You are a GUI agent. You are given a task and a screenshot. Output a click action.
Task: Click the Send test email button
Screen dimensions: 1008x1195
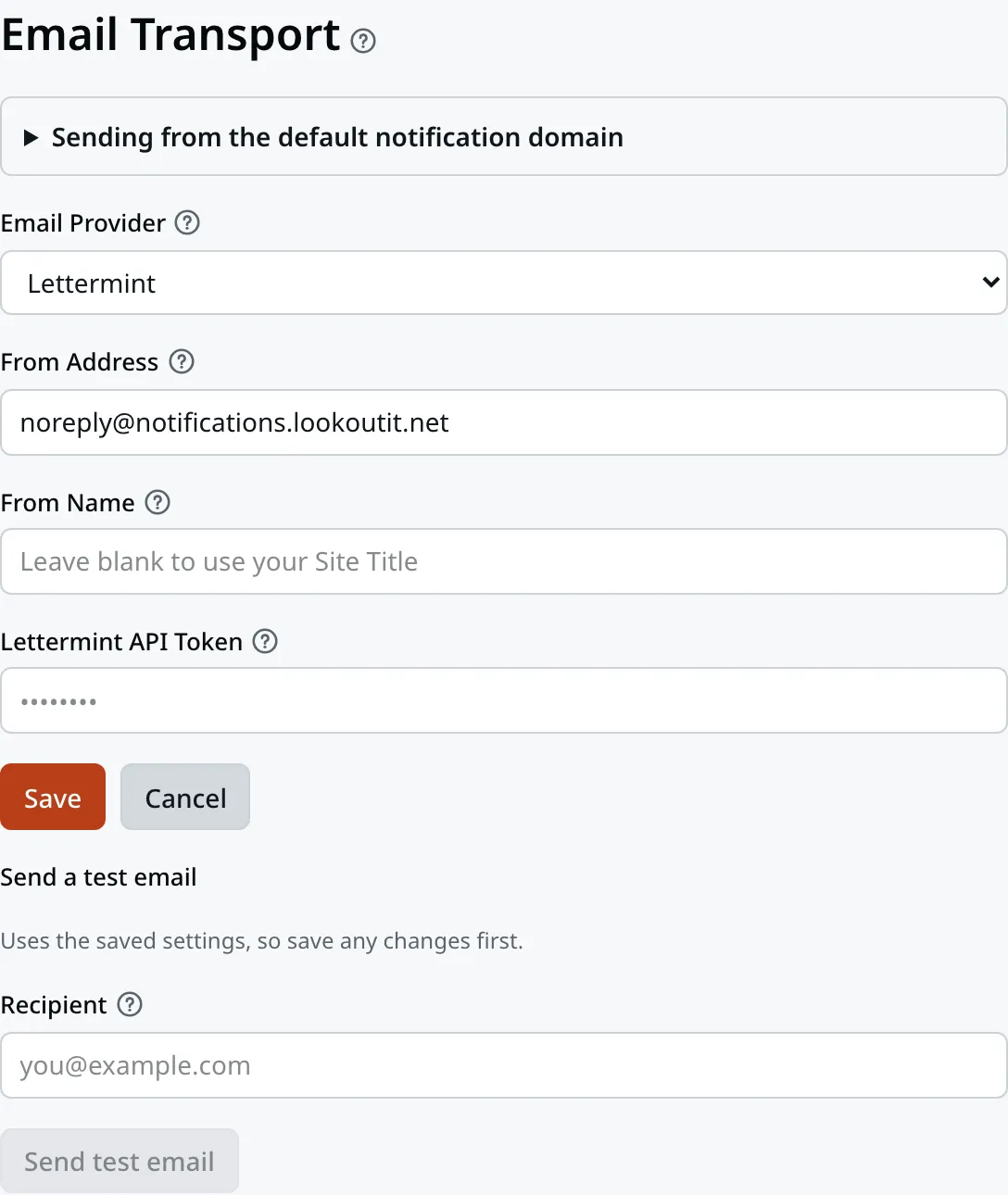tap(120, 1161)
